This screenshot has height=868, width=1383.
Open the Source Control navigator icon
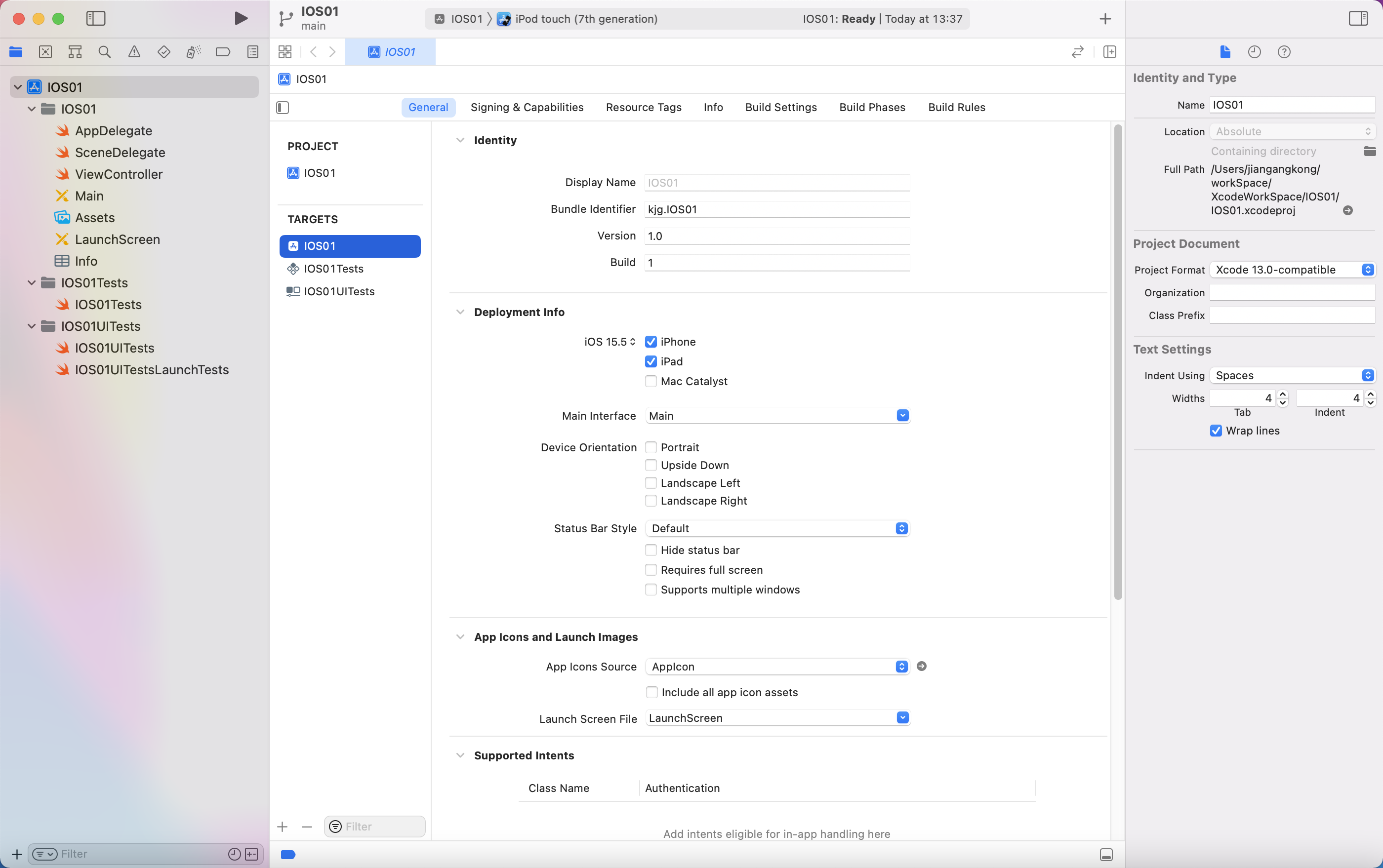[45, 52]
